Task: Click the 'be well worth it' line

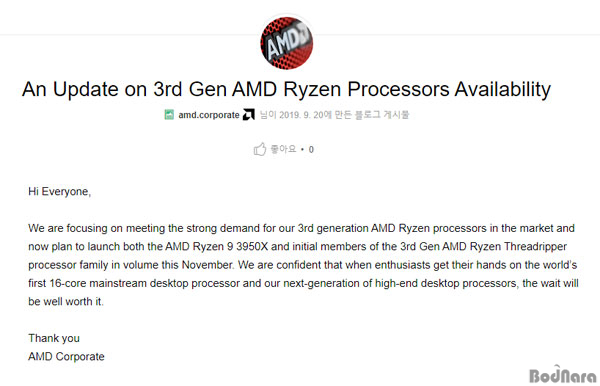Action: 66,301
